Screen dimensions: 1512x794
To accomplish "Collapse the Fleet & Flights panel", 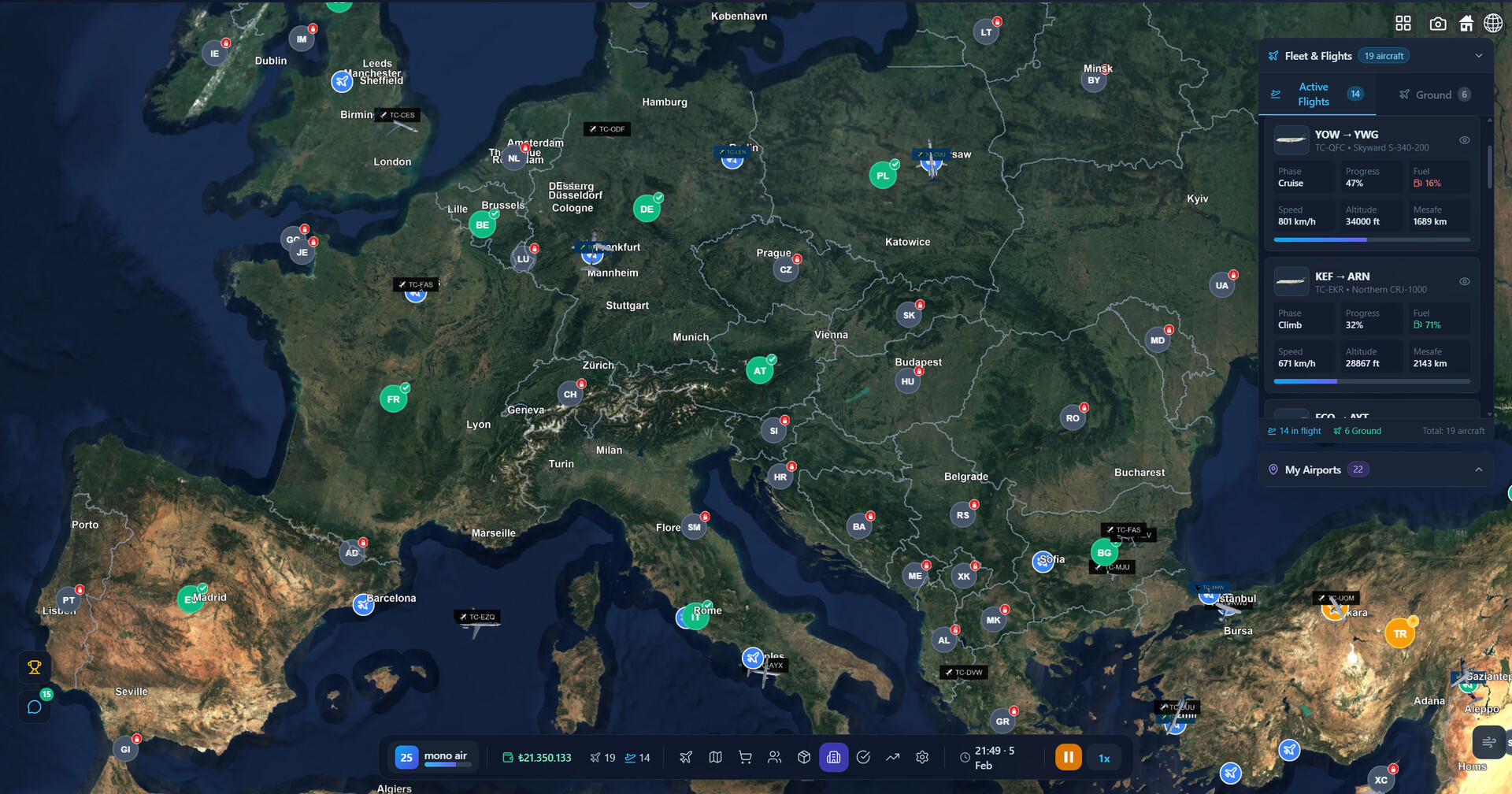I will tap(1478, 56).
